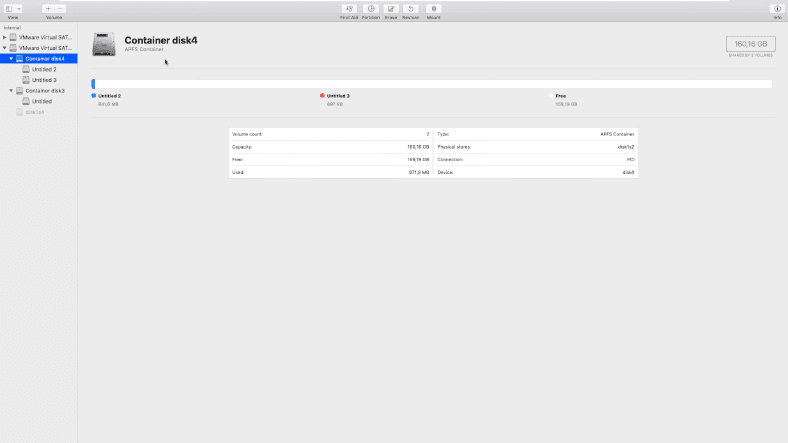Click the Untitled 2 volume icon in sidebar
The image size is (788, 443).
(26, 69)
